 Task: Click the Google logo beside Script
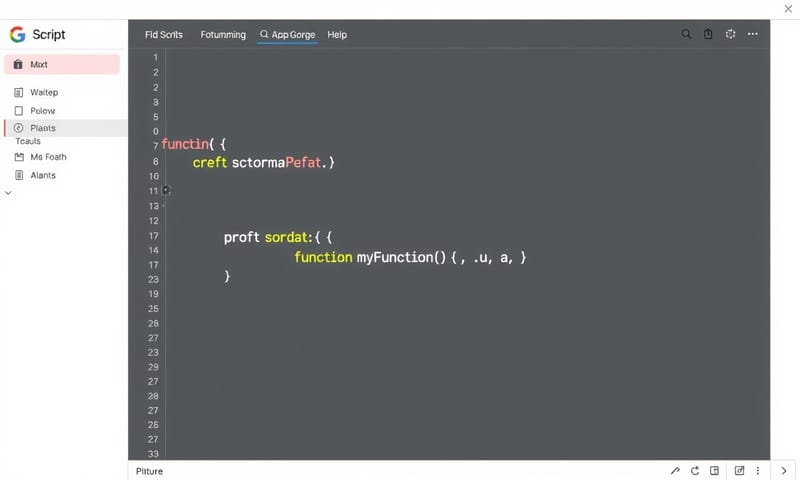click(x=17, y=34)
